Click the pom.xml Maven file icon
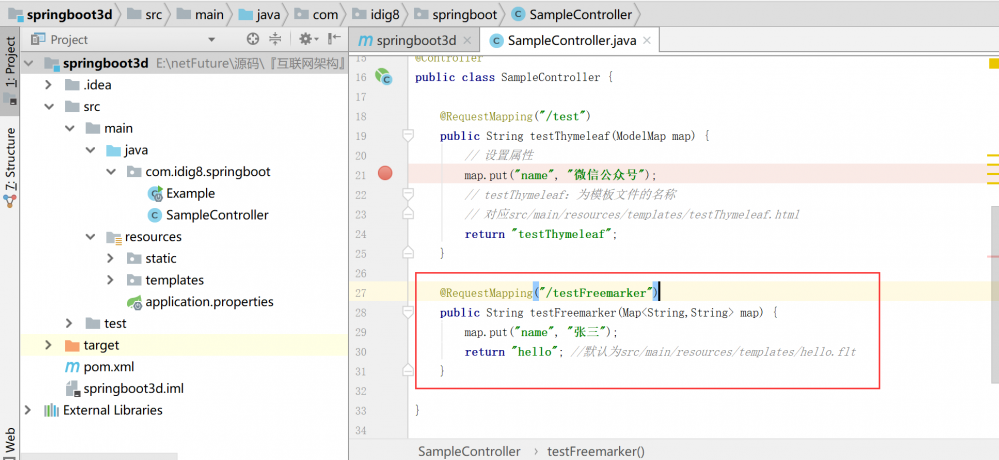 (x=71, y=367)
